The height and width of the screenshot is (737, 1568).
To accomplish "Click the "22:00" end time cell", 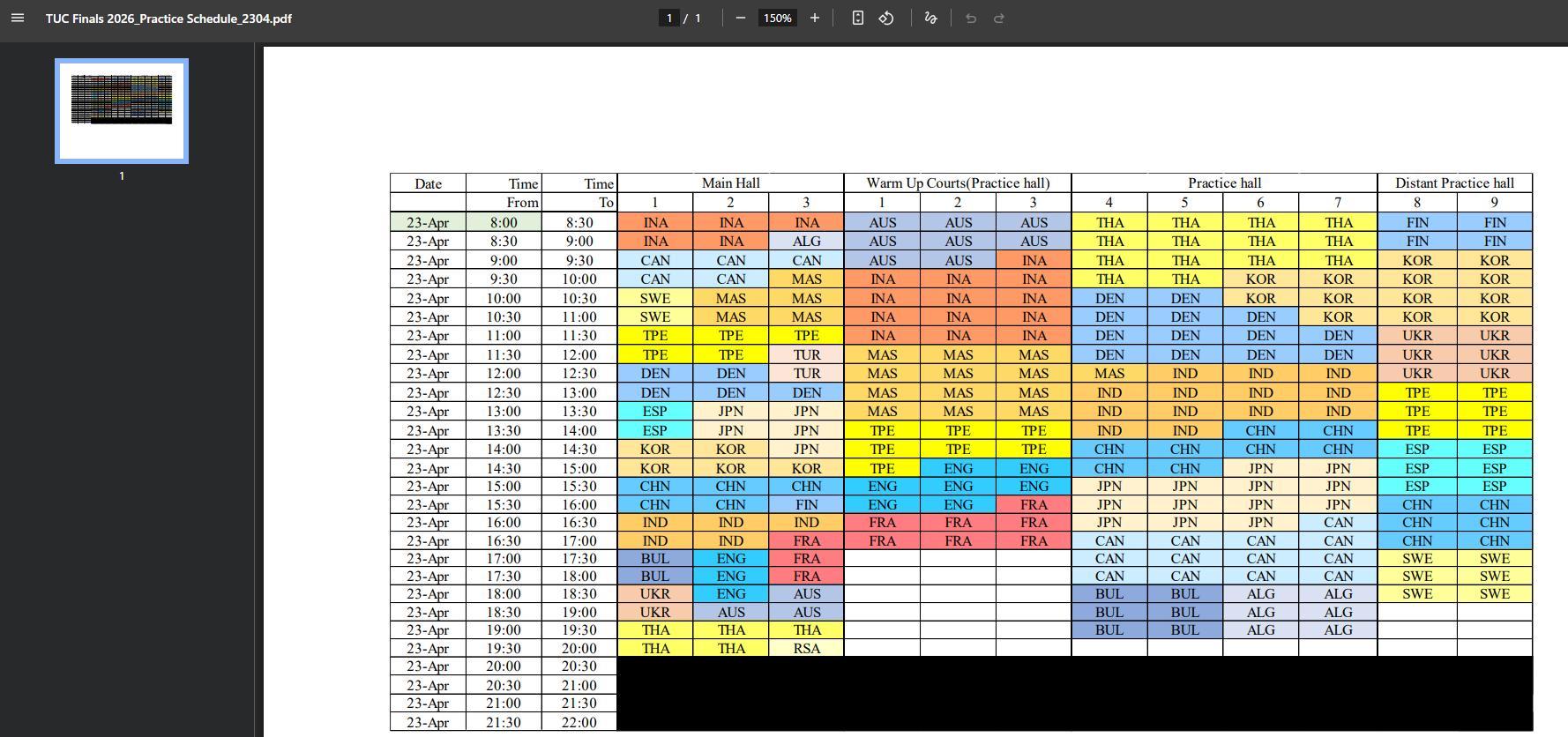I will (x=579, y=722).
